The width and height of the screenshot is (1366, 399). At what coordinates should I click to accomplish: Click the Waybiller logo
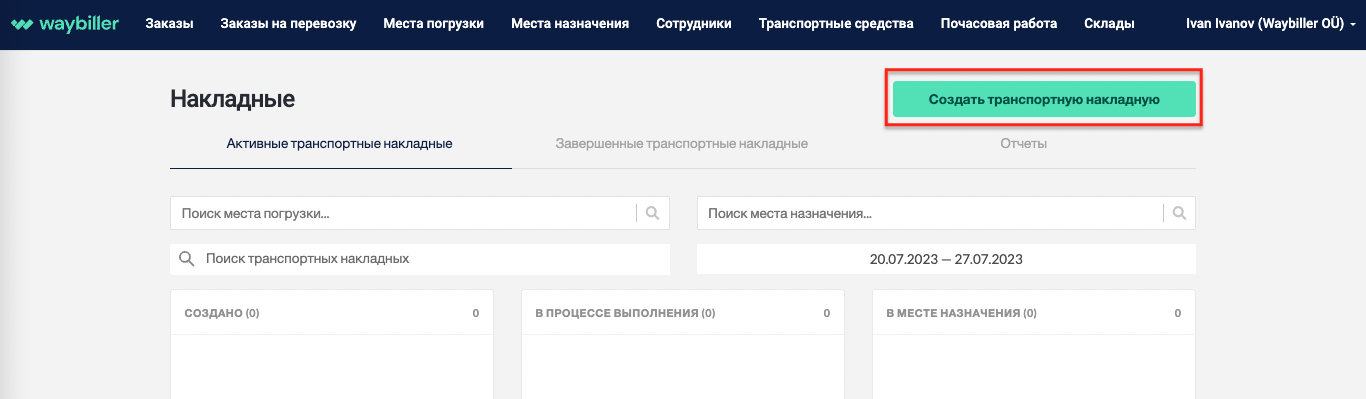65,23
